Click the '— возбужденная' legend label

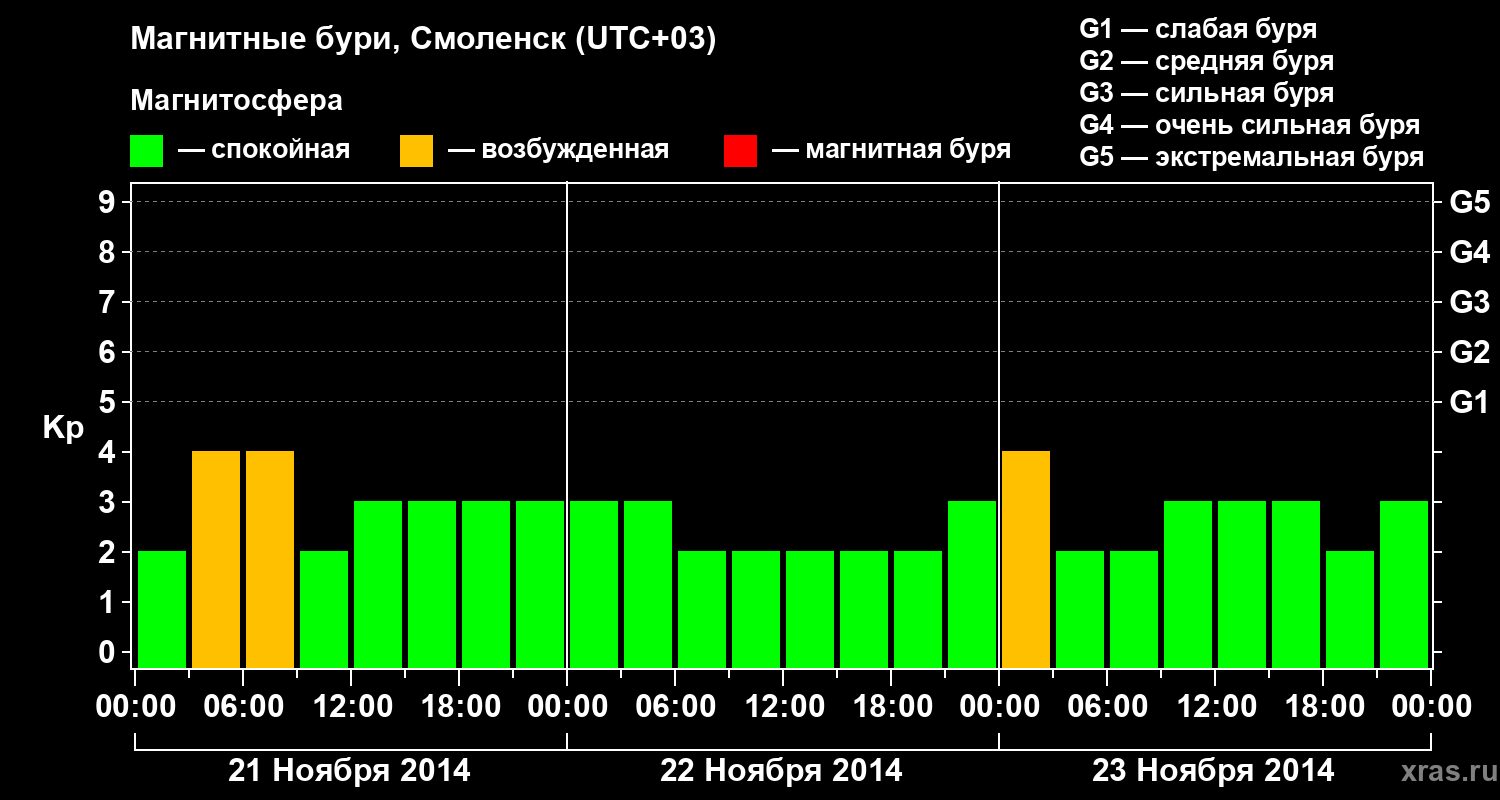558,151
